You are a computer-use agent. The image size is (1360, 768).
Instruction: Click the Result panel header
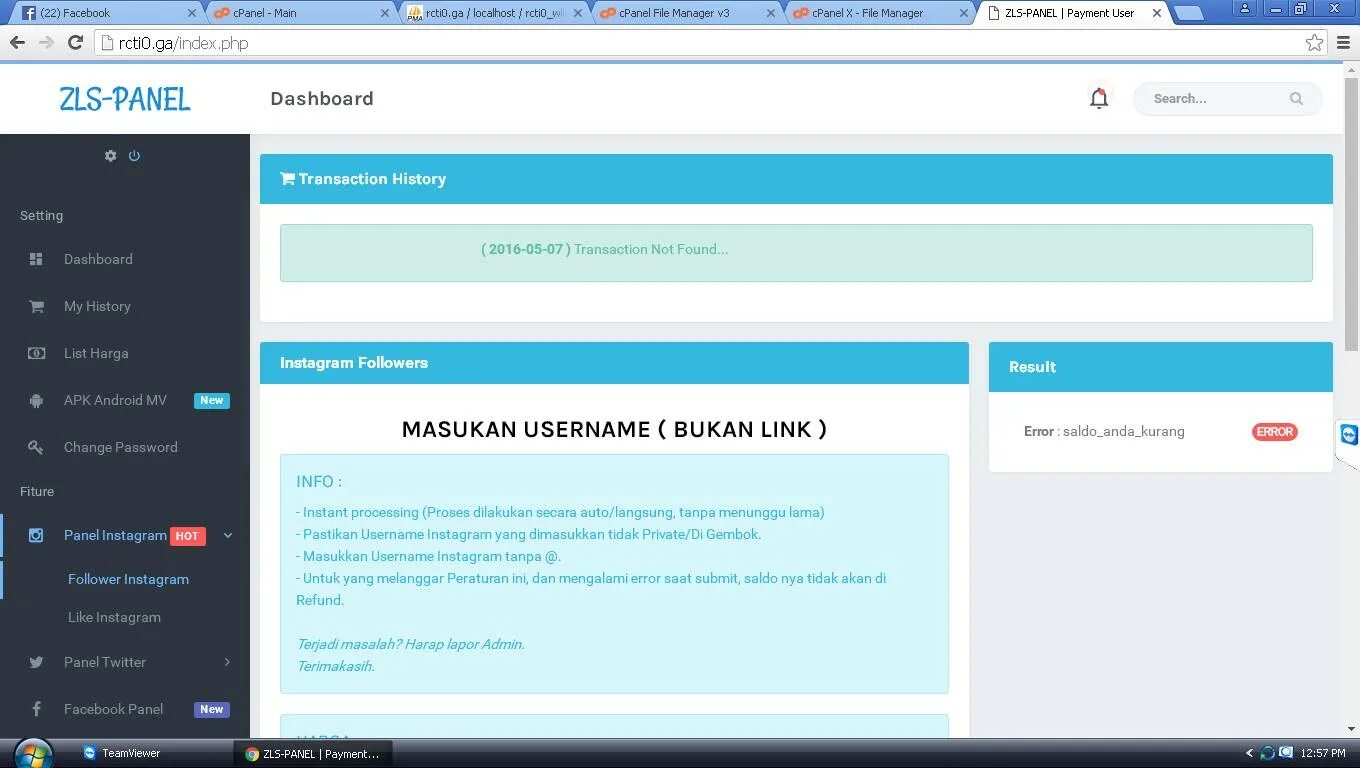click(x=1160, y=367)
